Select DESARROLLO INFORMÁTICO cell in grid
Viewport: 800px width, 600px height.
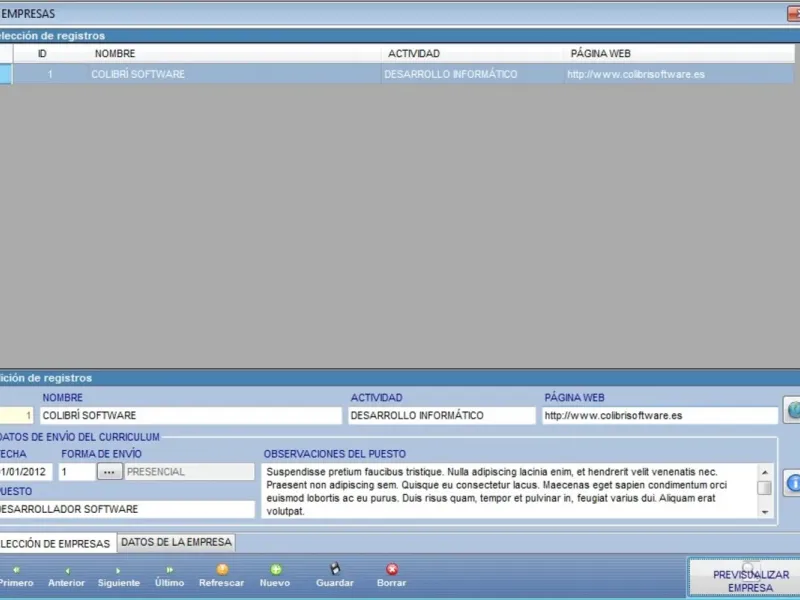point(472,74)
